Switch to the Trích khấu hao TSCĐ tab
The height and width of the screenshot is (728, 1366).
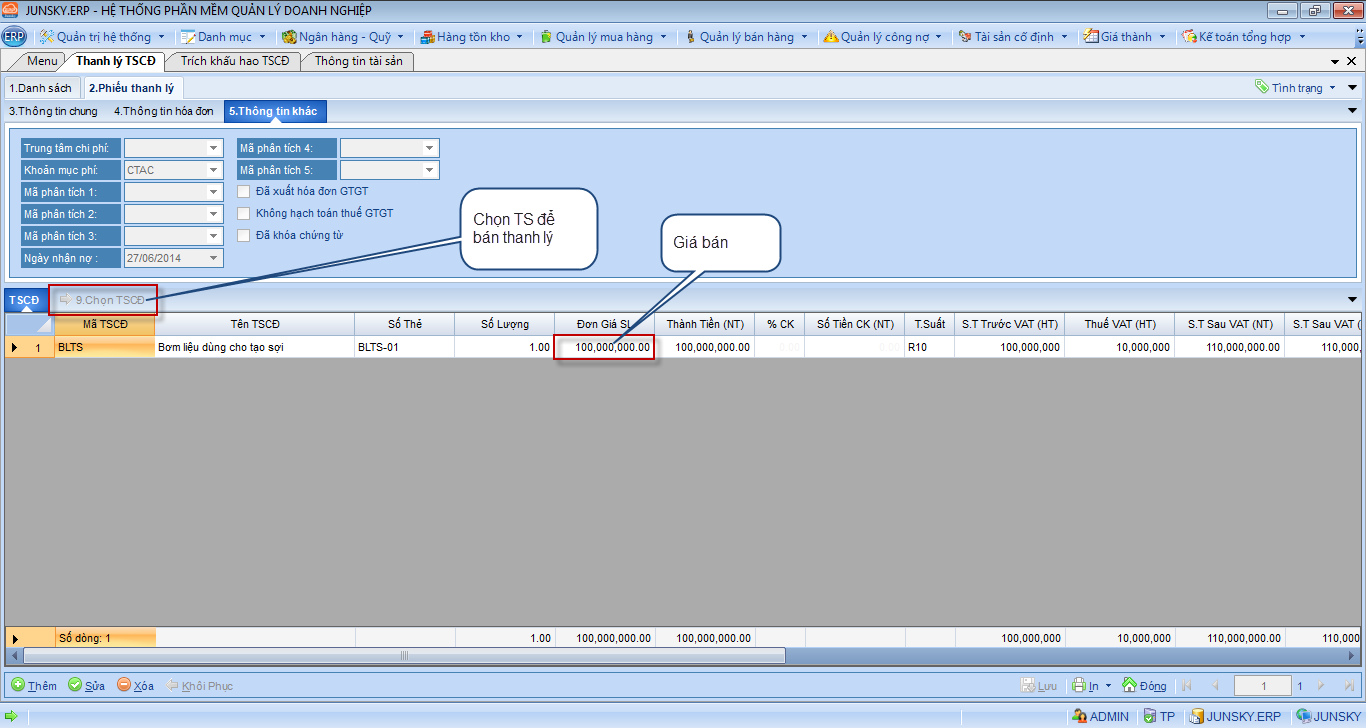click(x=235, y=61)
